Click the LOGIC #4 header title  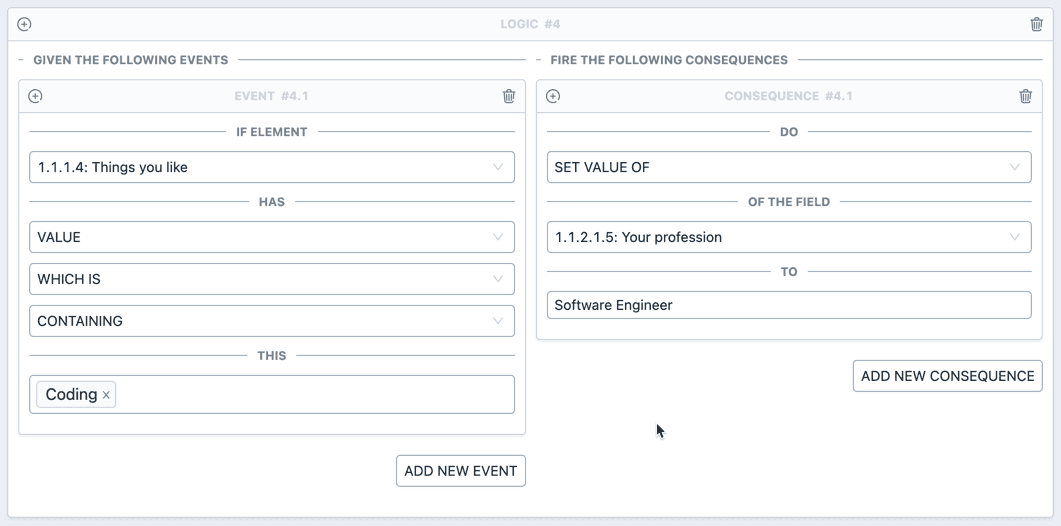(x=530, y=24)
